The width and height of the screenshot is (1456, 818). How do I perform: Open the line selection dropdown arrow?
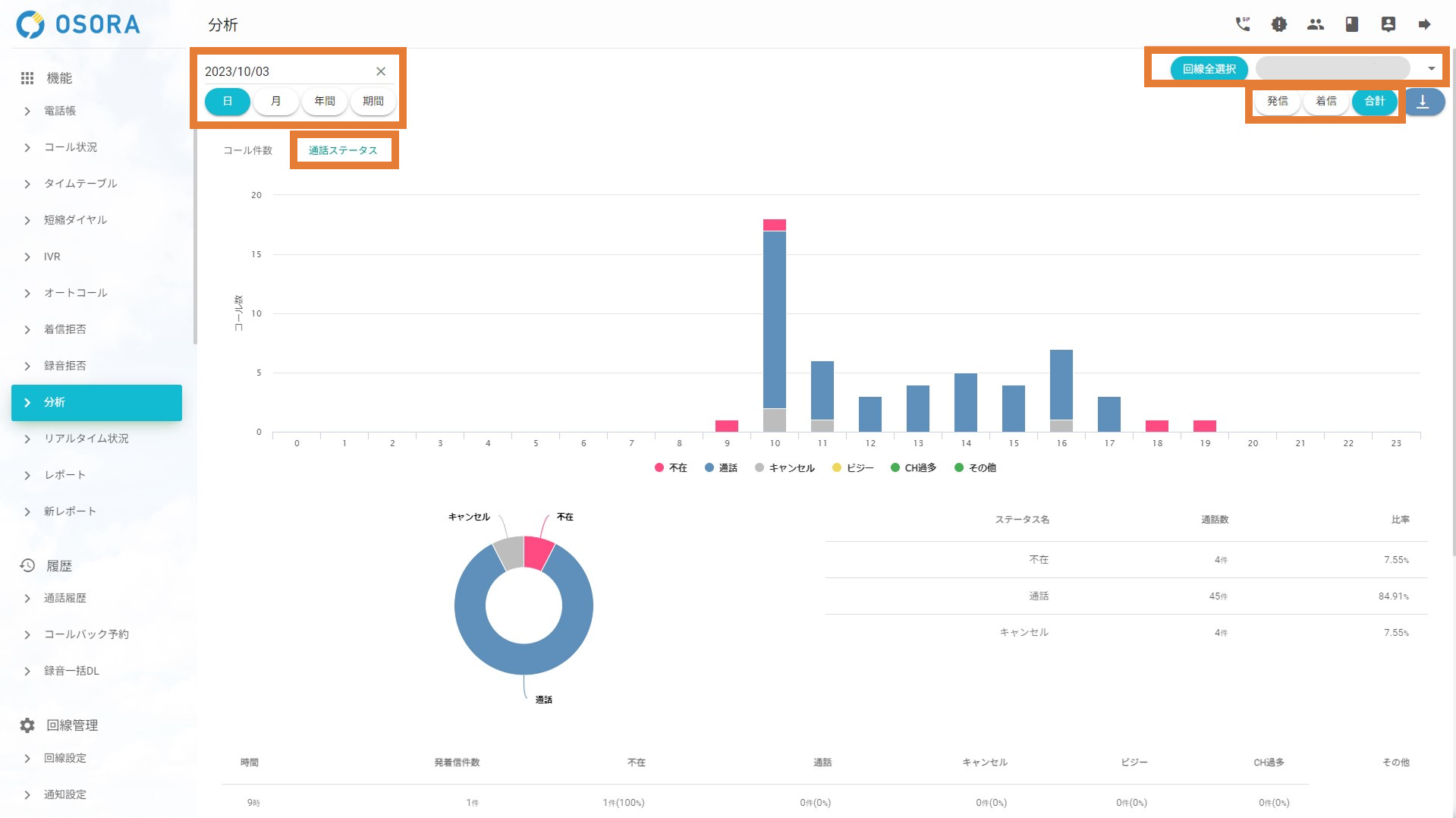pyautogui.click(x=1431, y=68)
